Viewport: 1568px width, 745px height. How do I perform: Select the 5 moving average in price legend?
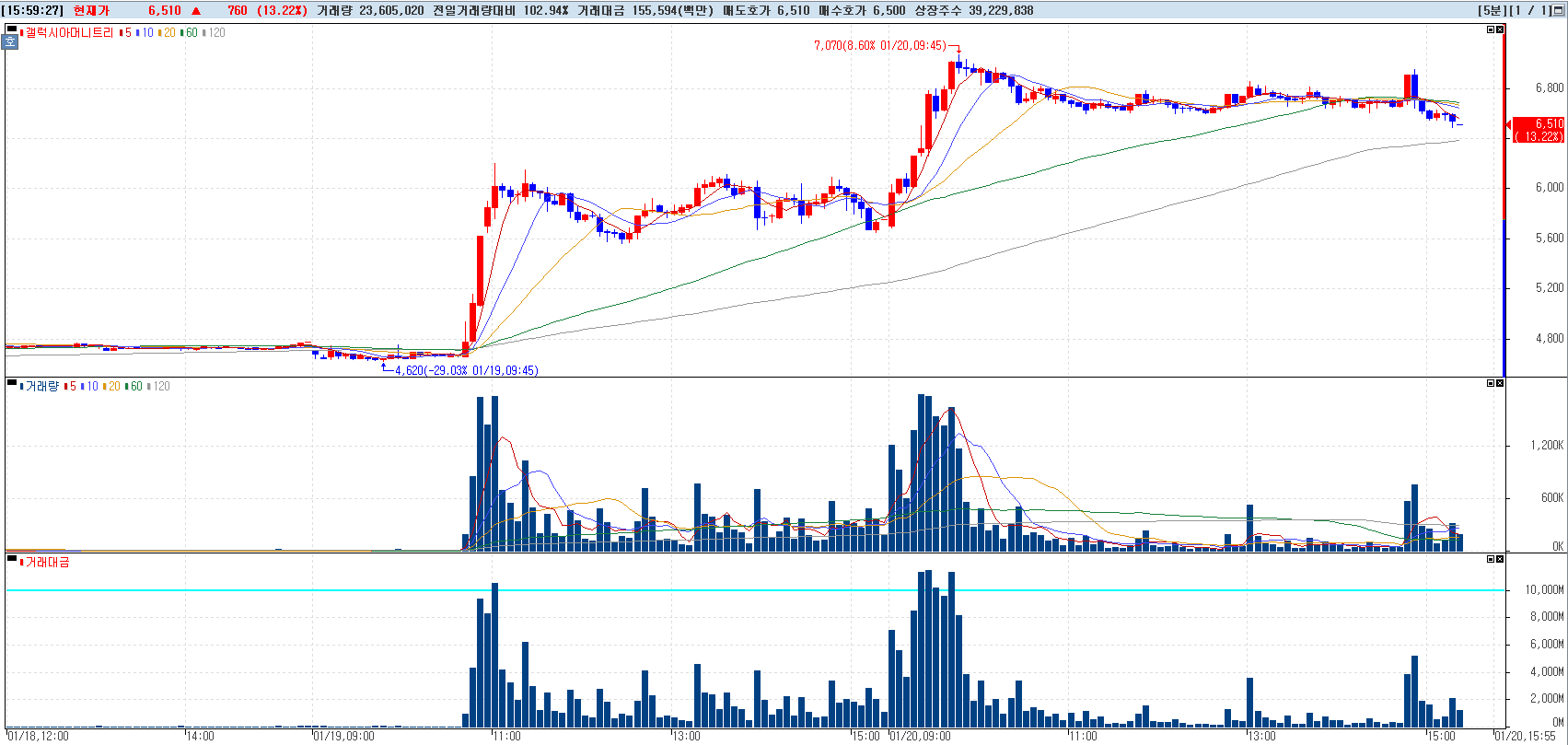[x=126, y=32]
